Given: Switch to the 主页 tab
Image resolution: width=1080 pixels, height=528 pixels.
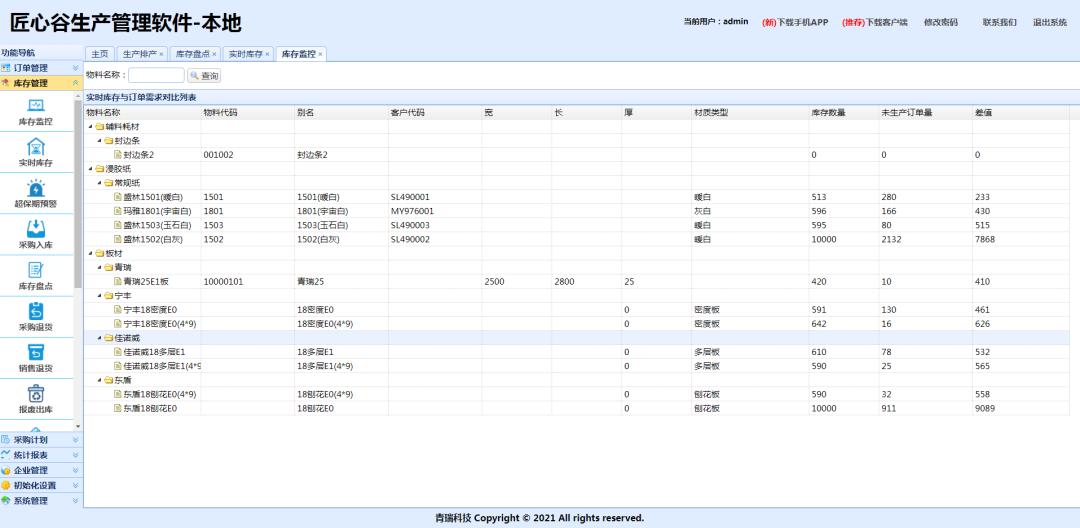Looking at the screenshot, I should click(x=100, y=54).
